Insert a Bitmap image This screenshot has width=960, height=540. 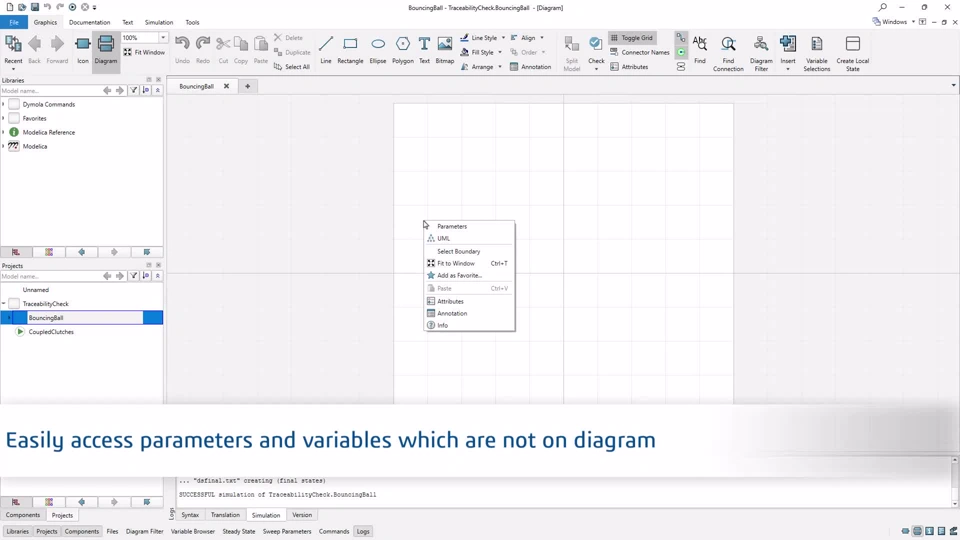click(444, 51)
